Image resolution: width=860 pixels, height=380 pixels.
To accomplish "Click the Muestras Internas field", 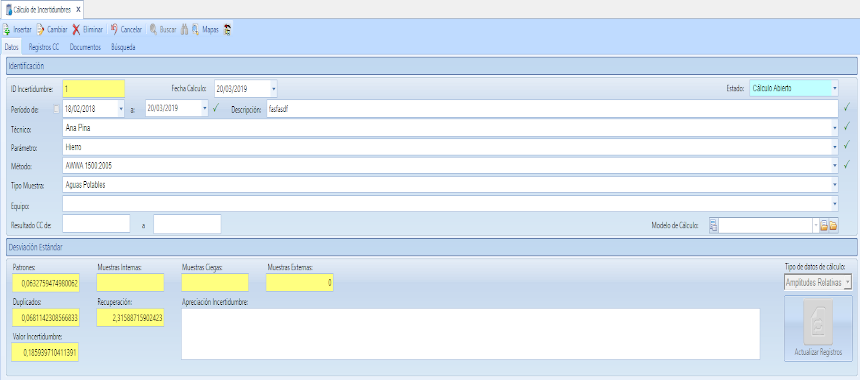I will click(x=130, y=283).
